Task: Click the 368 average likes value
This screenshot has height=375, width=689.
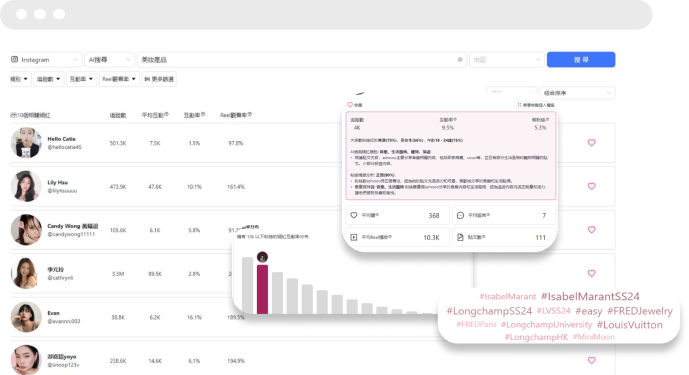Action: tap(434, 215)
